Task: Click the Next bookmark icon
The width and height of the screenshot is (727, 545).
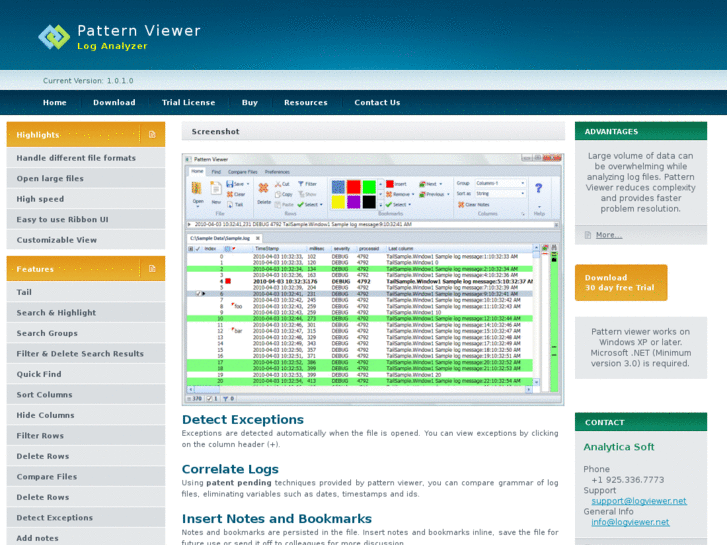Action: (422, 184)
